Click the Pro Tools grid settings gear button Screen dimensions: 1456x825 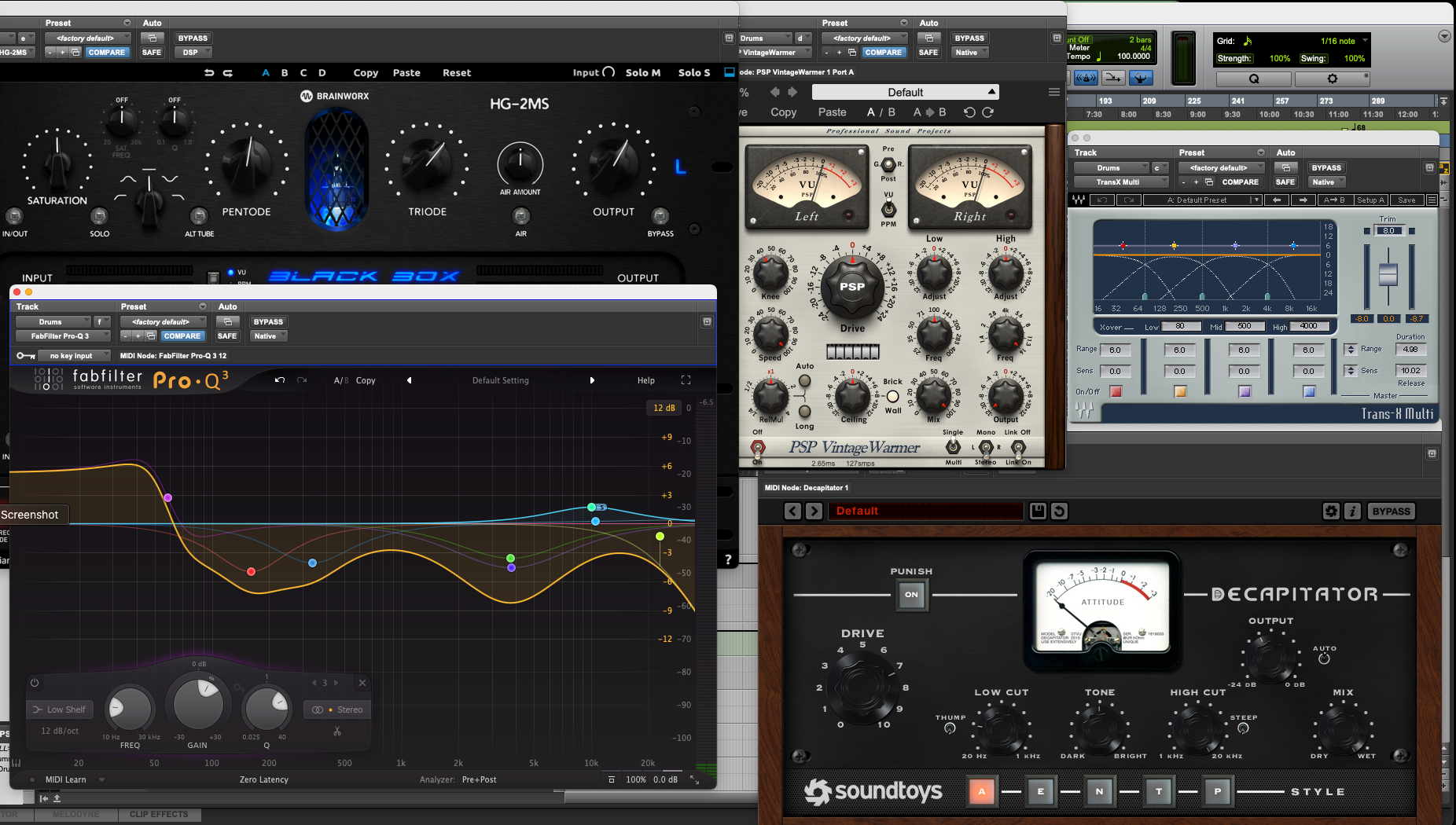click(x=1332, y=79)
